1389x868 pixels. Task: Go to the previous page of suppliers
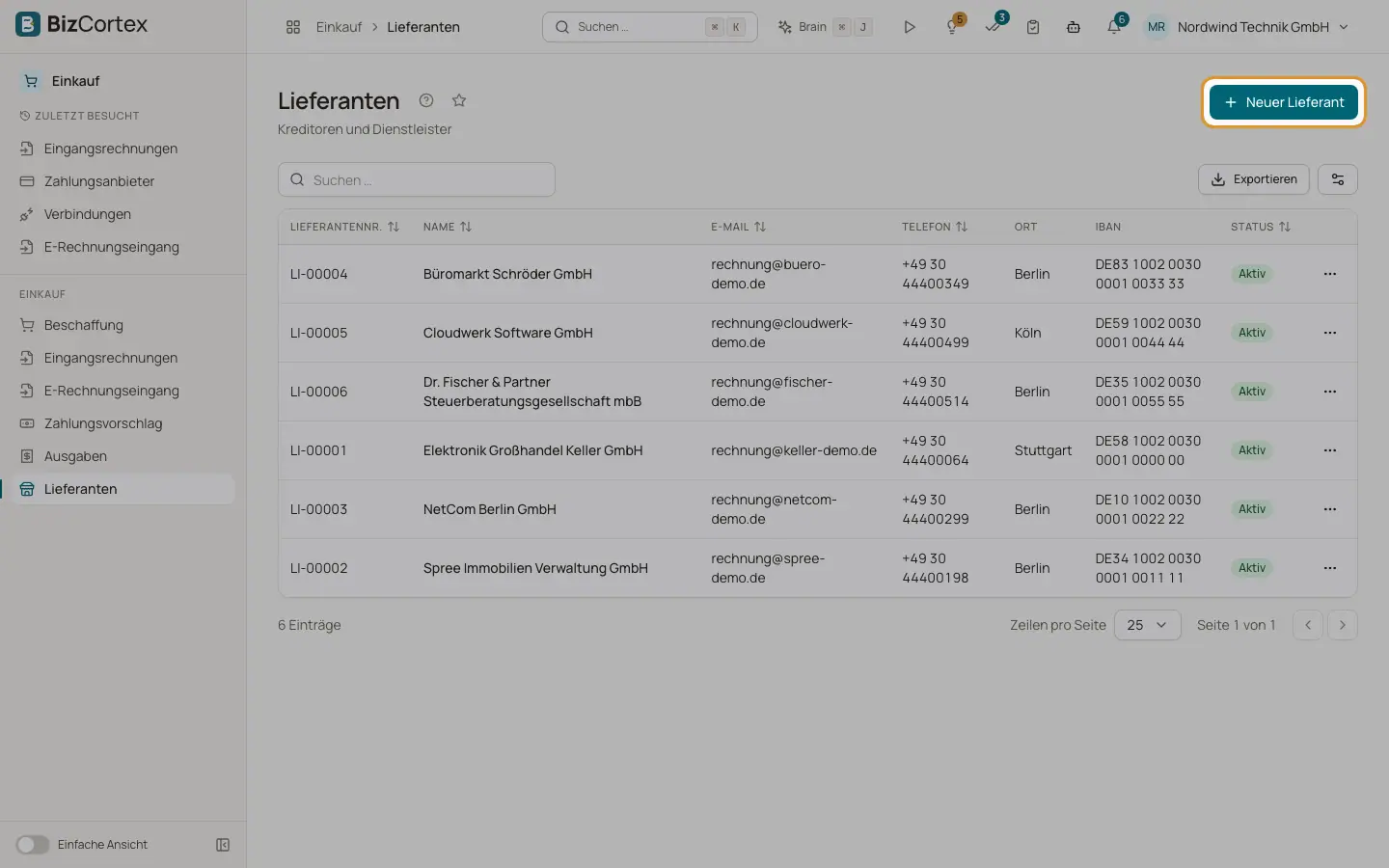tap(1308, 625)
